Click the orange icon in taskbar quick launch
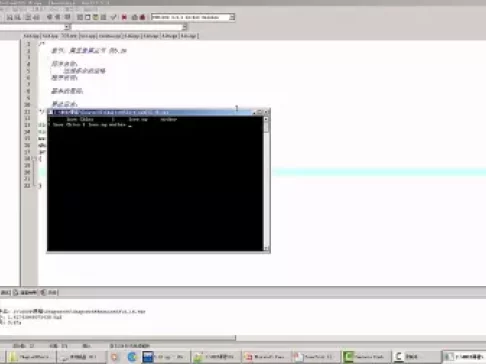 (x=114, y=357)
